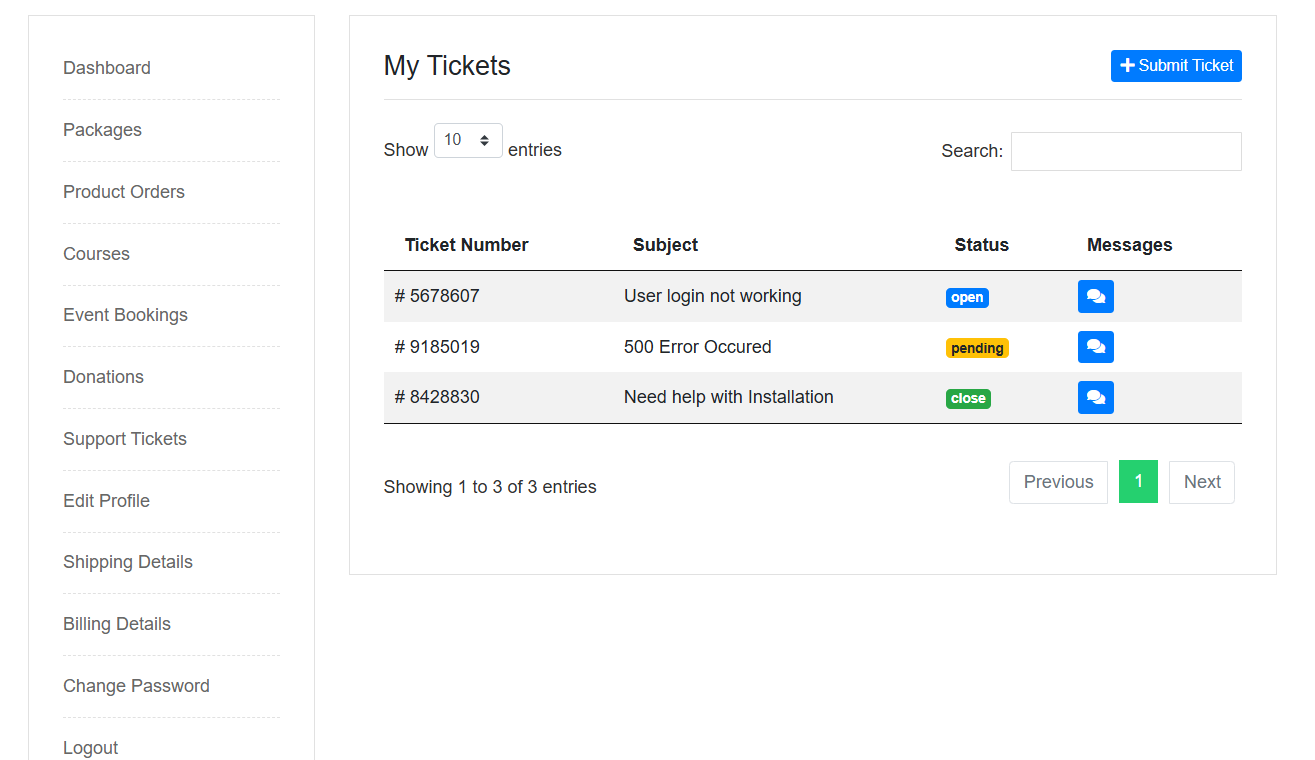Sort the table by Status column

click(981, 244)
